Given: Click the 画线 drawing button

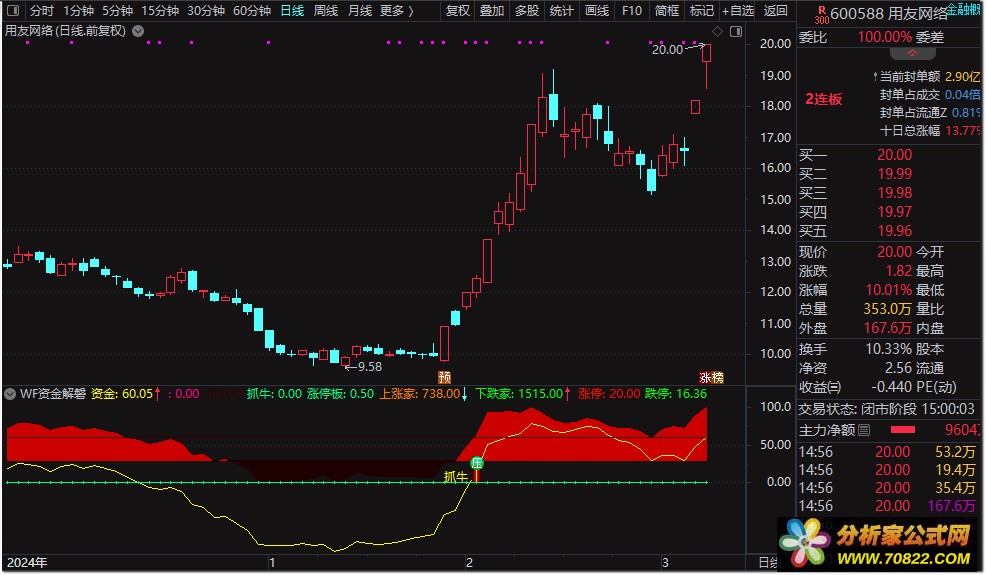Looking at the screenshot, I should point(597,11).
